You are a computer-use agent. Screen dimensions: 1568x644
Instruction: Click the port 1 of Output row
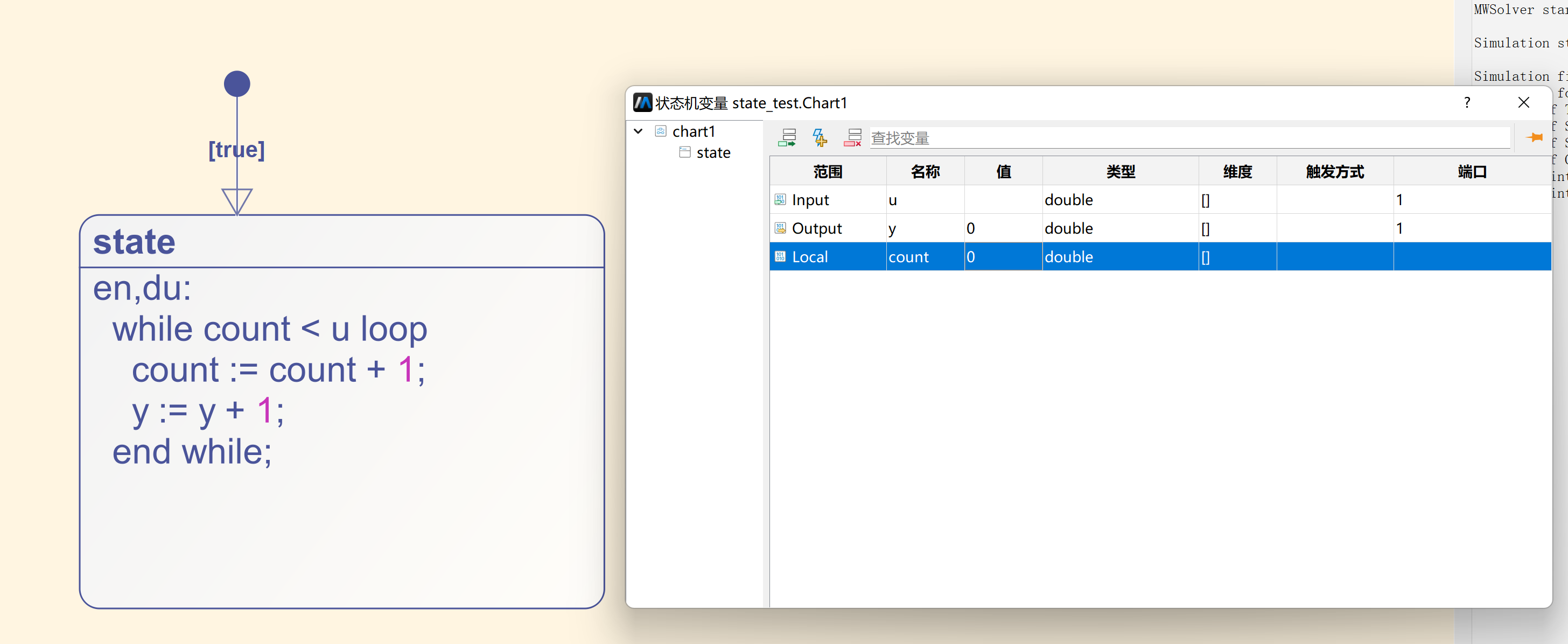[1473, 228]
